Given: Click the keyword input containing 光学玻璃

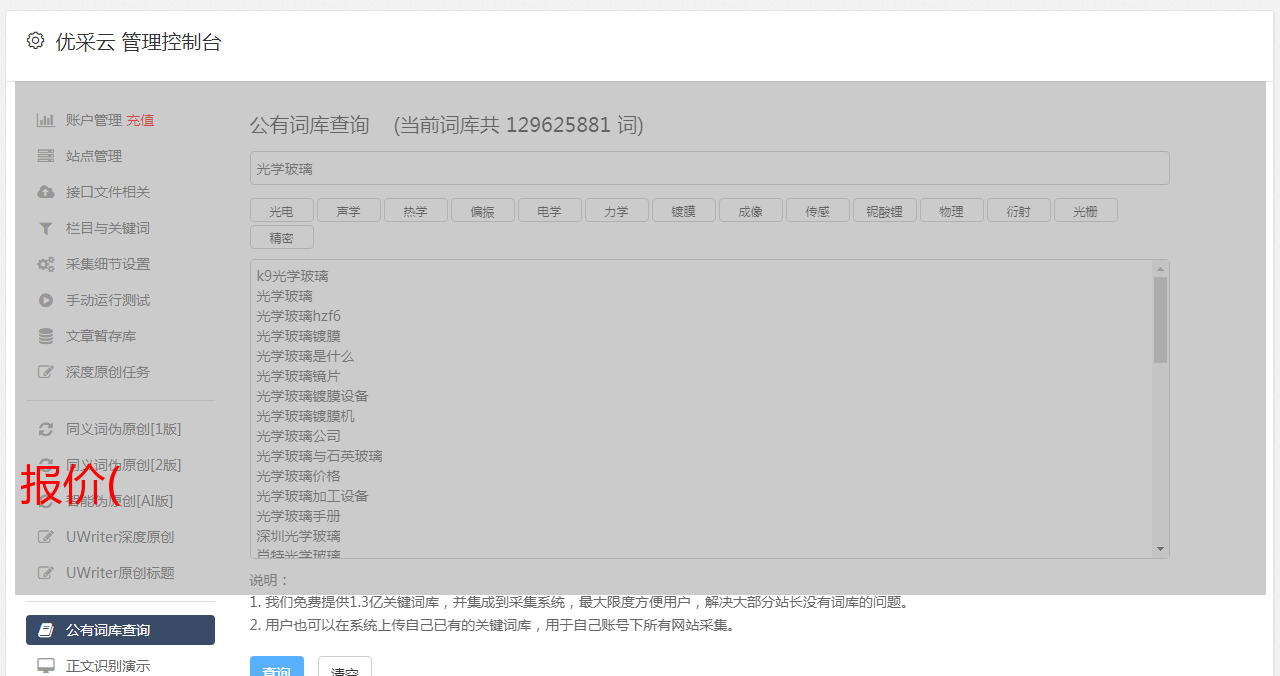Looking at the screenshot, I should (709, 168).
